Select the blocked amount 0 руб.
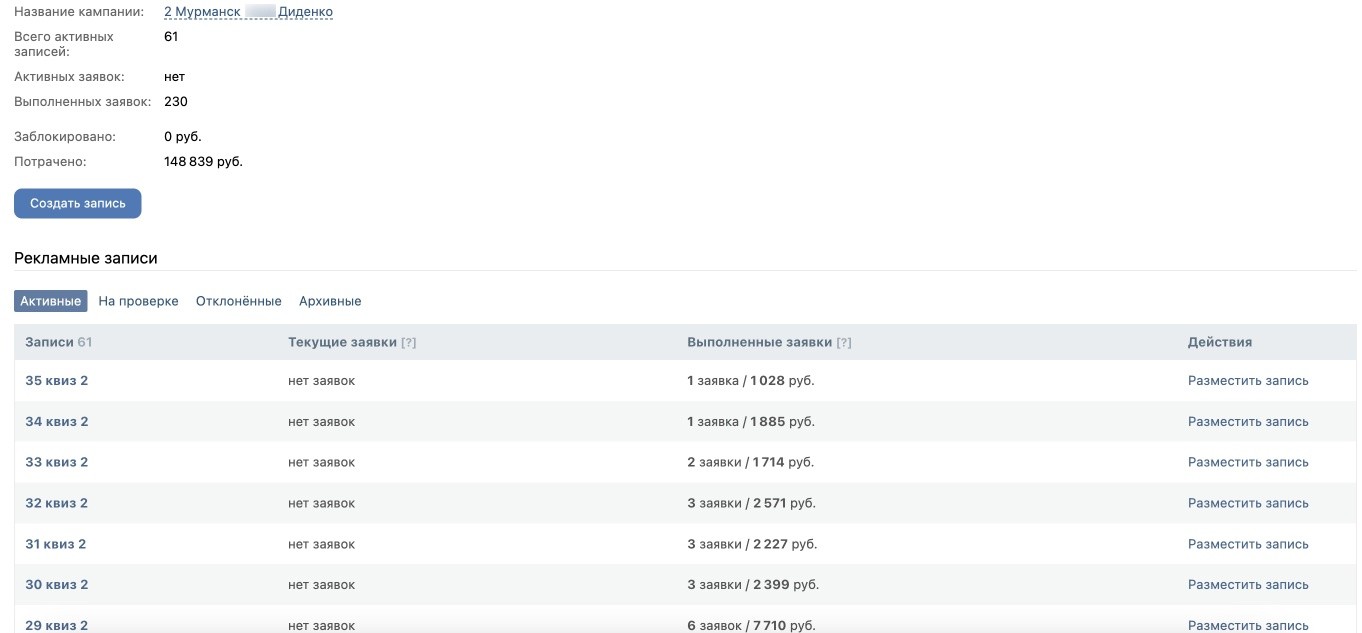The height and width of the screenshot is (633, 1362). tap(183, 136)
